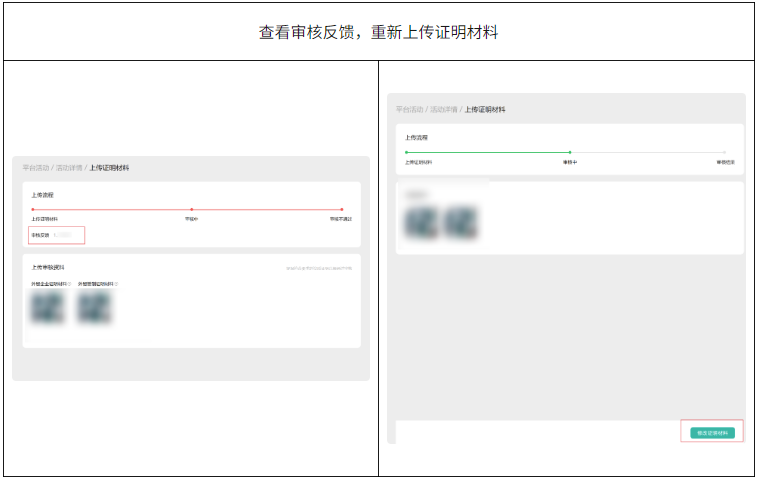
Task: Click the 修改证明材料 button
Action: click(x=712, y=433)
